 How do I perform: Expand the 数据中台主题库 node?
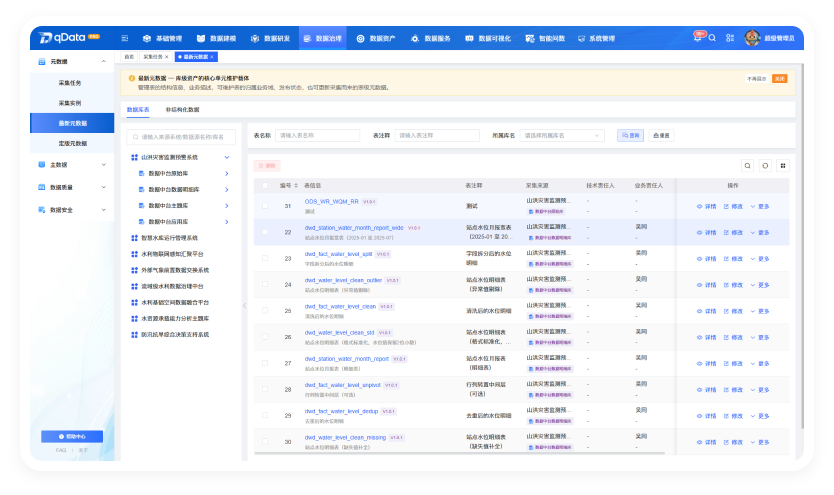[227, 206]
